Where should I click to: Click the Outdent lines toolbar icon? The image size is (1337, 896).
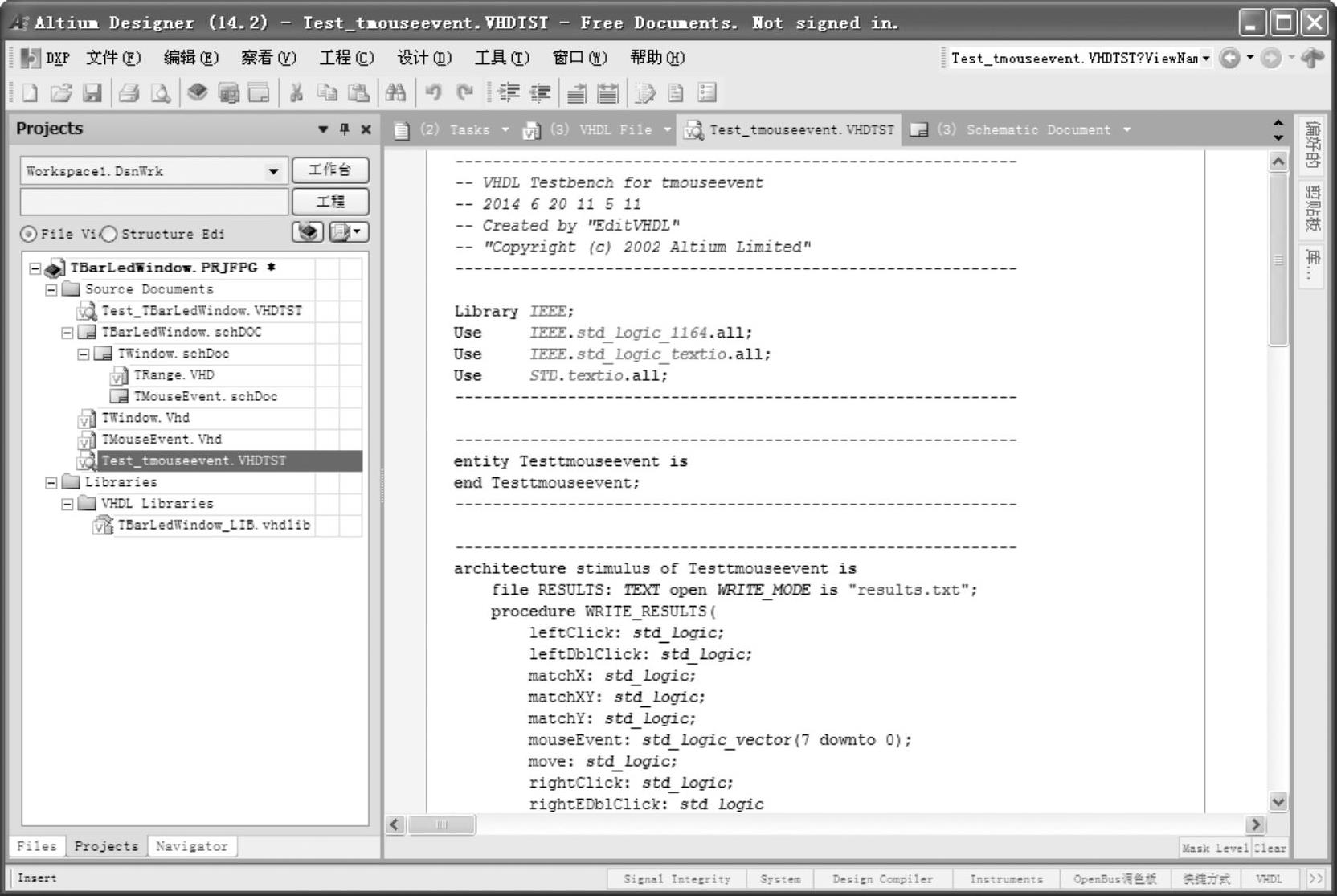(x=540, y=93)
